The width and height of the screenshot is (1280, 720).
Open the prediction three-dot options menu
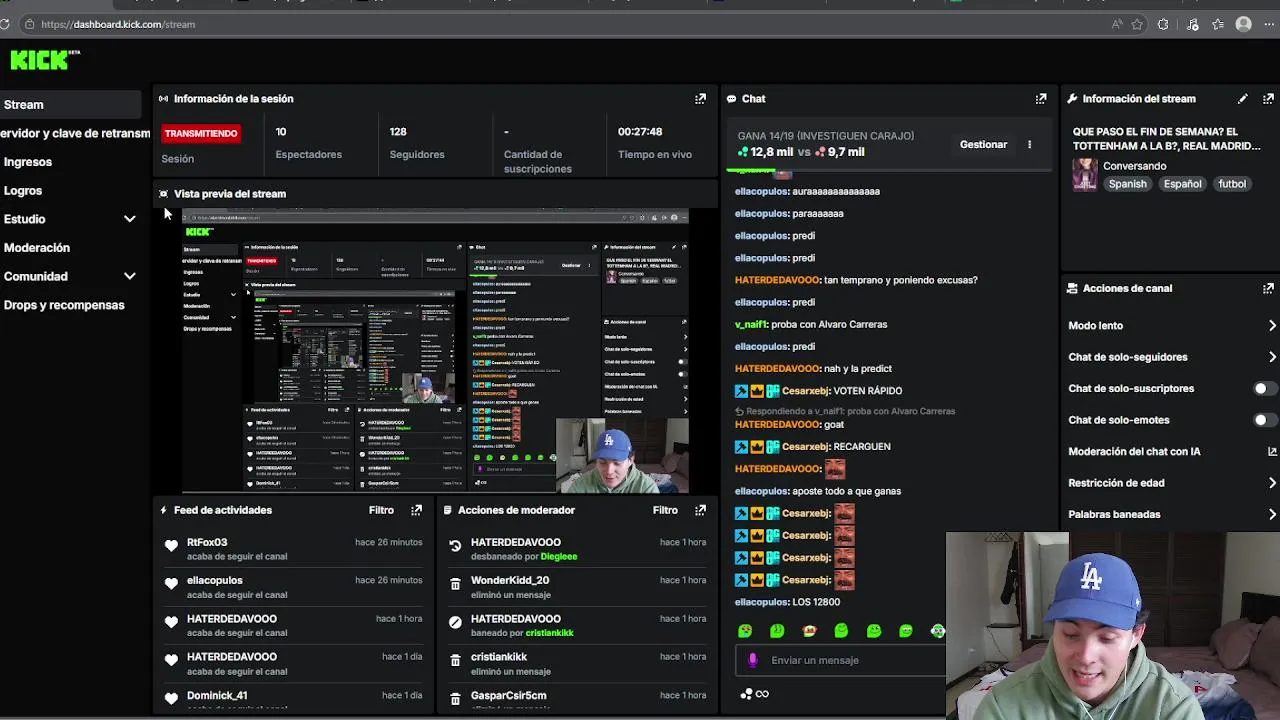coord(1029,144)
